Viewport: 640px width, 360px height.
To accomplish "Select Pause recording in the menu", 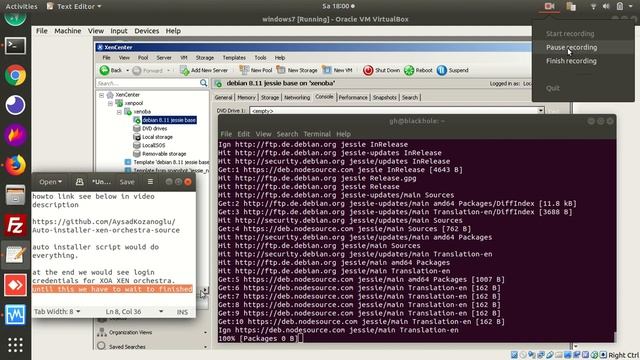I will click(571, 47).
